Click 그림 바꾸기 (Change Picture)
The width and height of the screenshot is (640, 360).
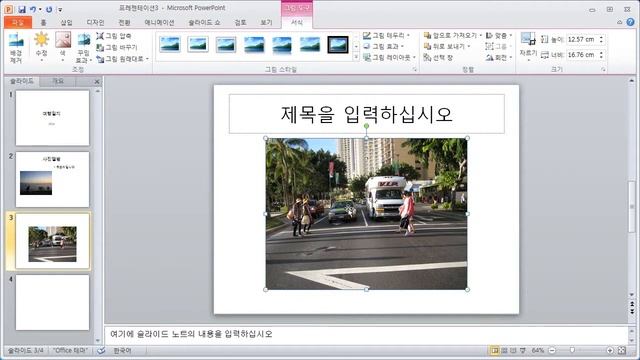[x=117, y=47]
